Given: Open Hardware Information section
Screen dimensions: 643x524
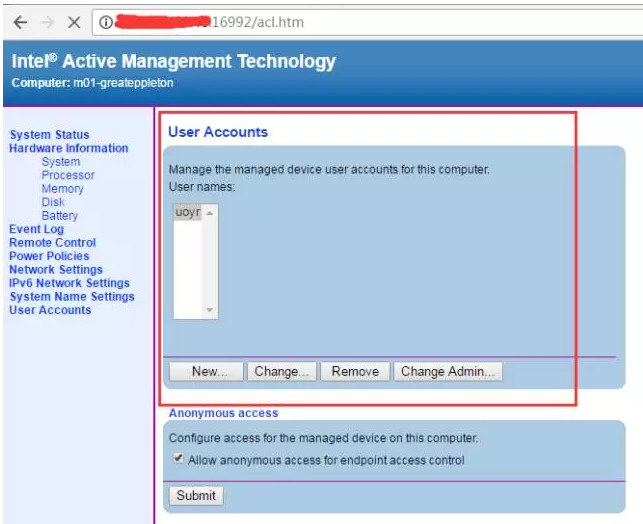Looking at the screenshot, I should (69, 148).
